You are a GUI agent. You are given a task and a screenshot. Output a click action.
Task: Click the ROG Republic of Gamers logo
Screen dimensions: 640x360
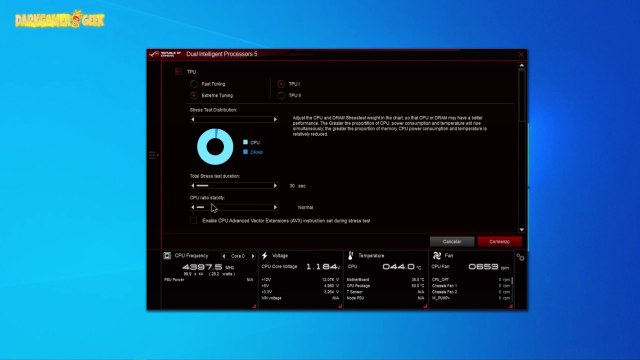165,54
